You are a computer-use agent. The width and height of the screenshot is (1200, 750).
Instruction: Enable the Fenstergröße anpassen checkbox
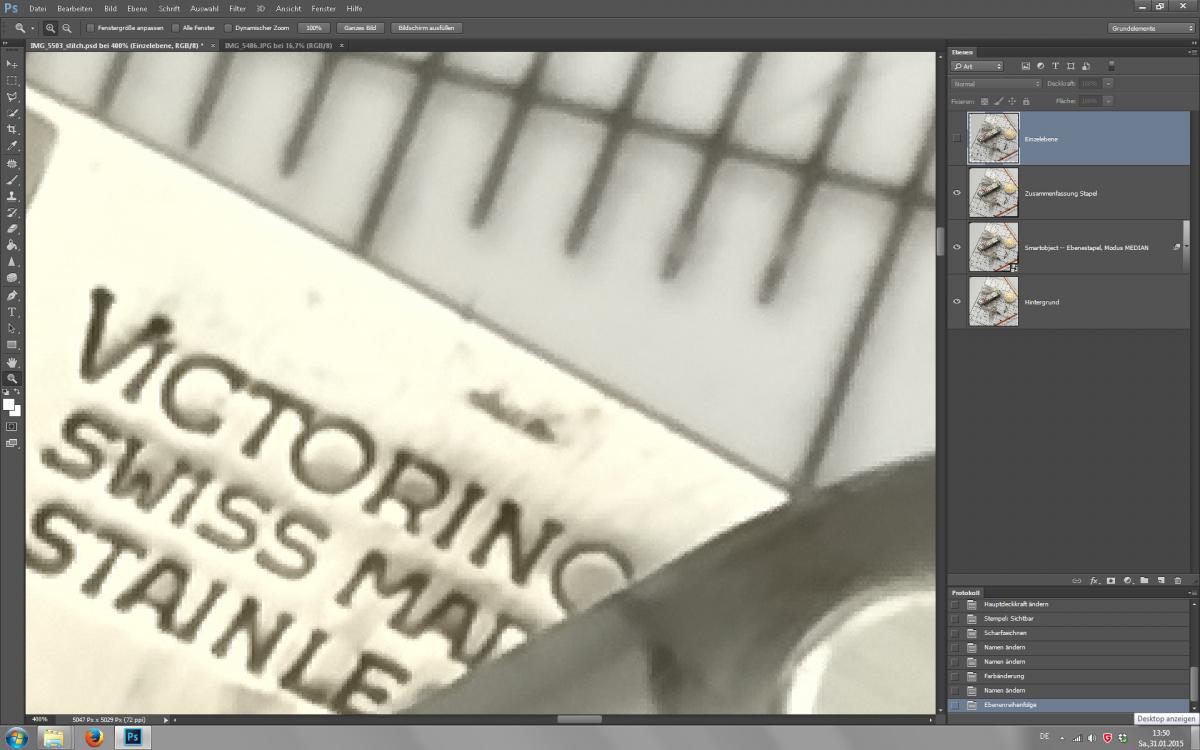(91, 28)
